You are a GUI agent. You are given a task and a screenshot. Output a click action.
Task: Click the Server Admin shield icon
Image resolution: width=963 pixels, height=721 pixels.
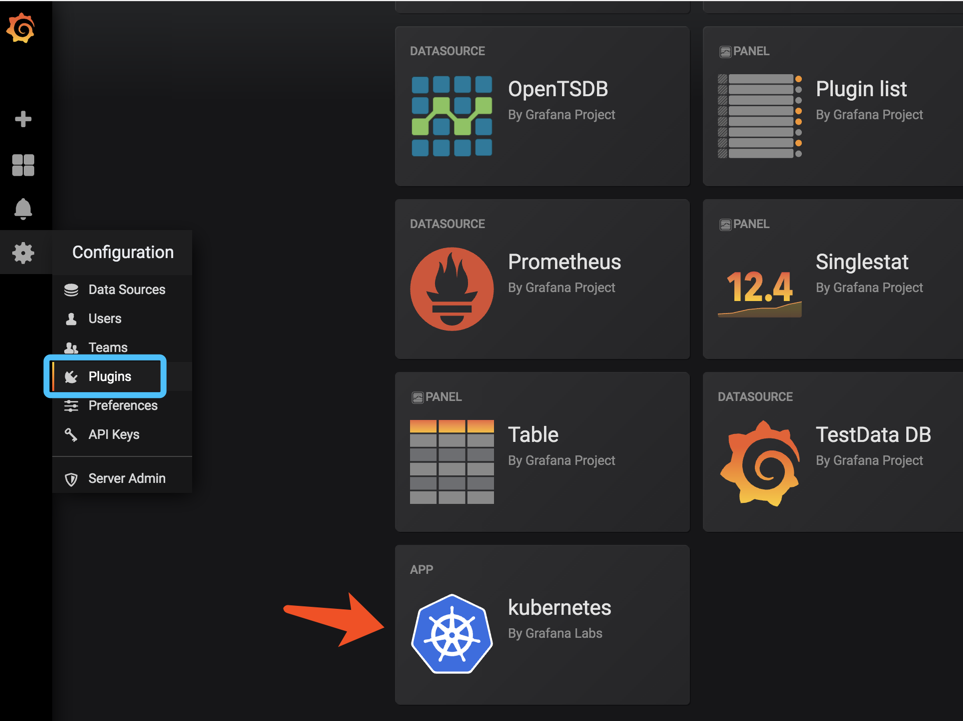point(71,479)
